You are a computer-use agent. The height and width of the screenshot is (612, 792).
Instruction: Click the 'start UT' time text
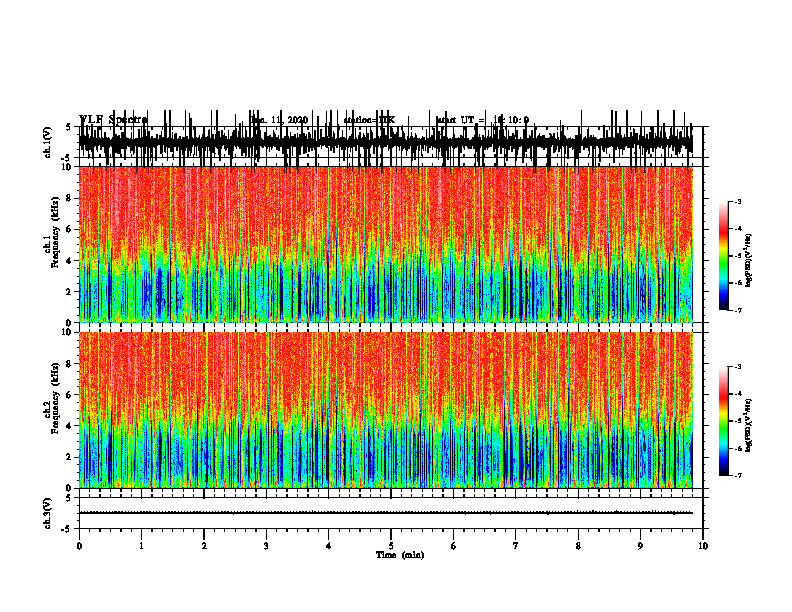point(482,120)
